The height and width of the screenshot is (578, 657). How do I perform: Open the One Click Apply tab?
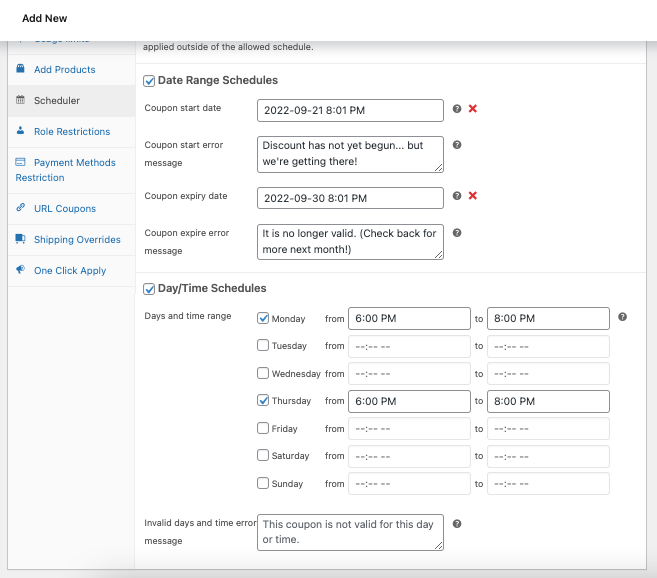pos(71,271)
